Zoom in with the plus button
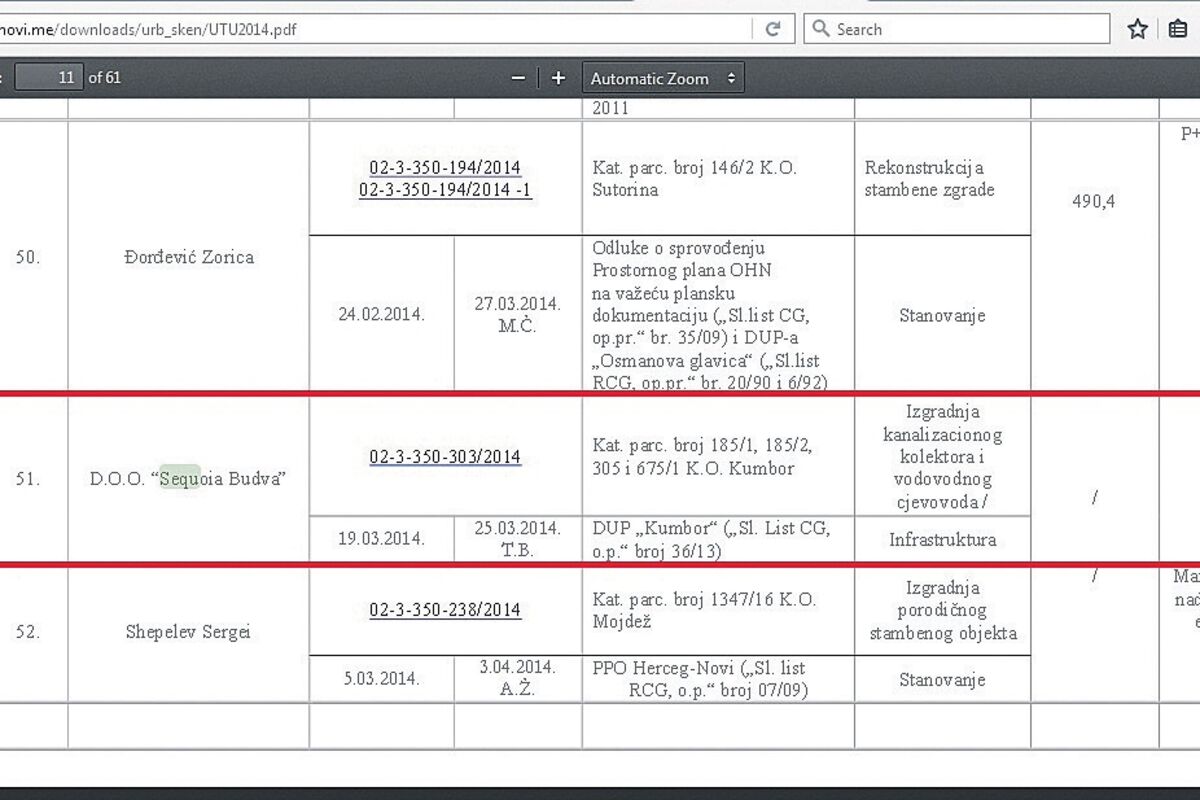This screenshot has height=800, width=1200. 558,78
